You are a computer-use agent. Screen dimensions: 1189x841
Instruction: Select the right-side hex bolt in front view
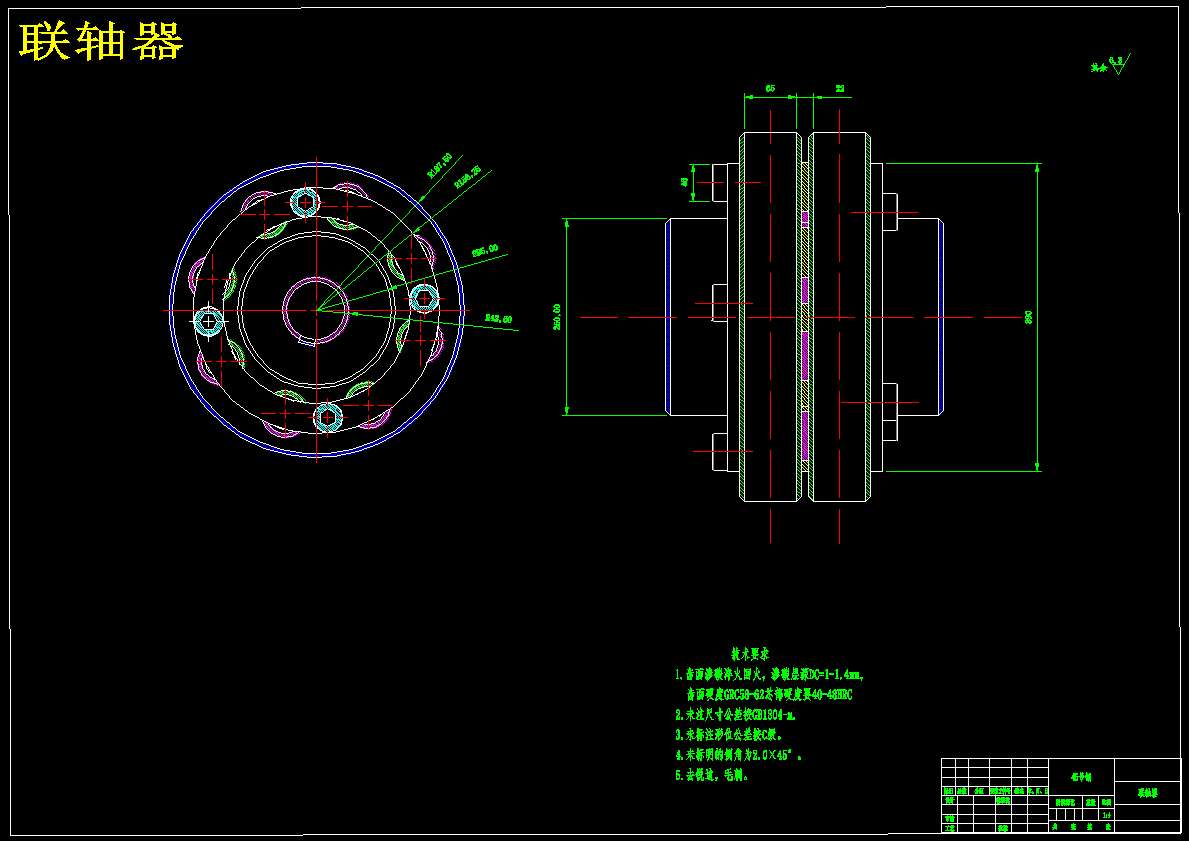pos(424,299)
